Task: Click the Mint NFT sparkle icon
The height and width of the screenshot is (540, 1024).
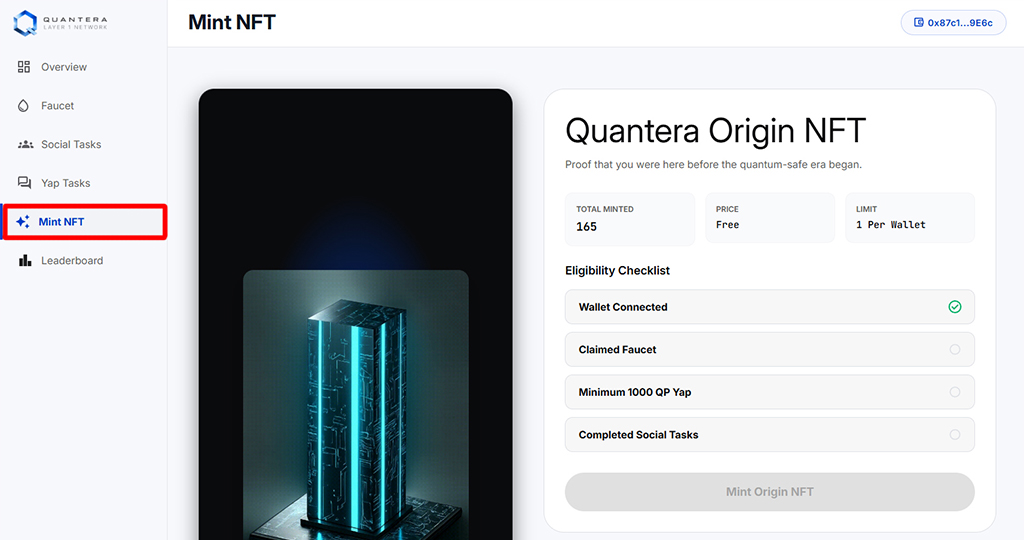Action: (x=23, y=221)
